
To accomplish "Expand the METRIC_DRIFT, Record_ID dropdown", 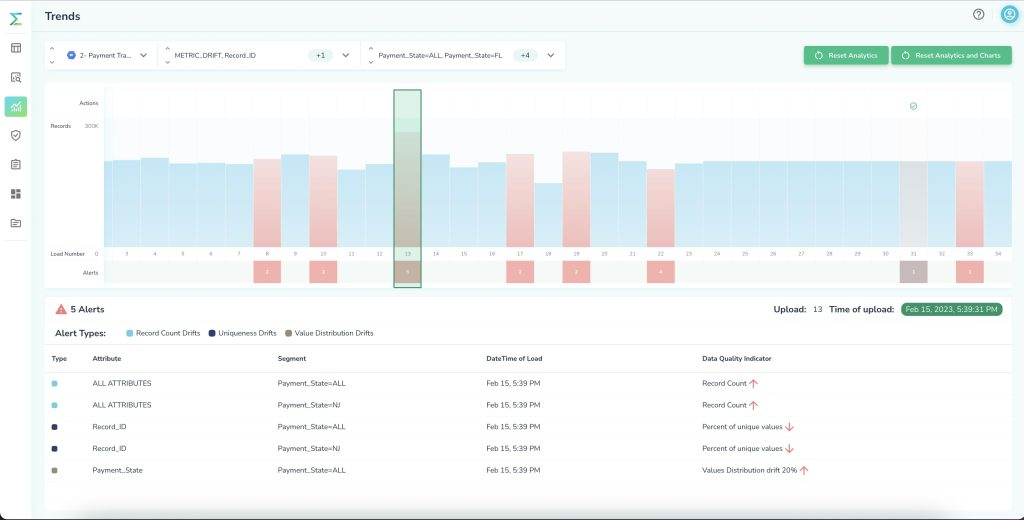I will pyautogui.click(x=346, y=56).
